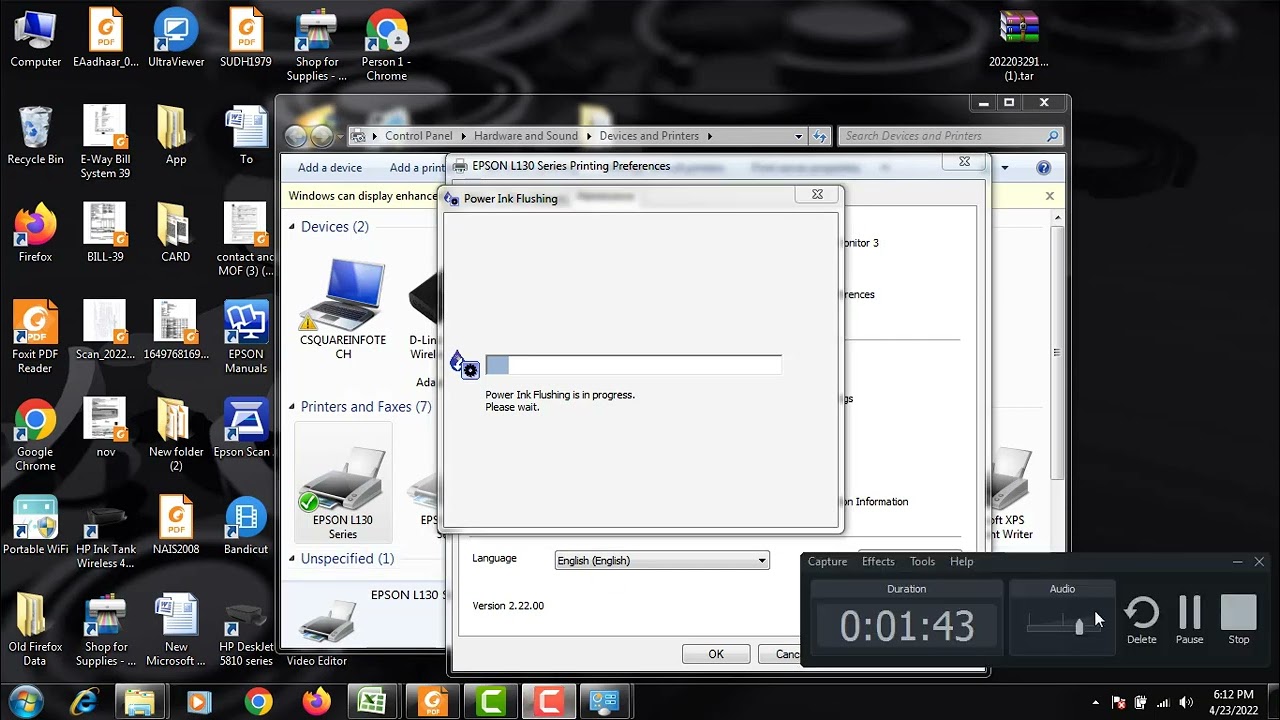Dismiss the yellow information bar
The height and width of the screenshot is (720, 1280).
pos(1049,196)
